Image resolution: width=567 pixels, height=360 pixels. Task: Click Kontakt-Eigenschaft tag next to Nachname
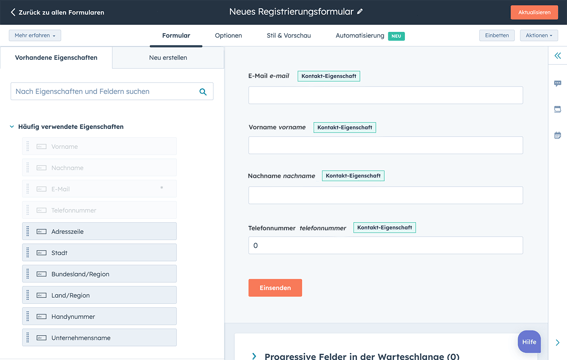(x=353, y=176)
